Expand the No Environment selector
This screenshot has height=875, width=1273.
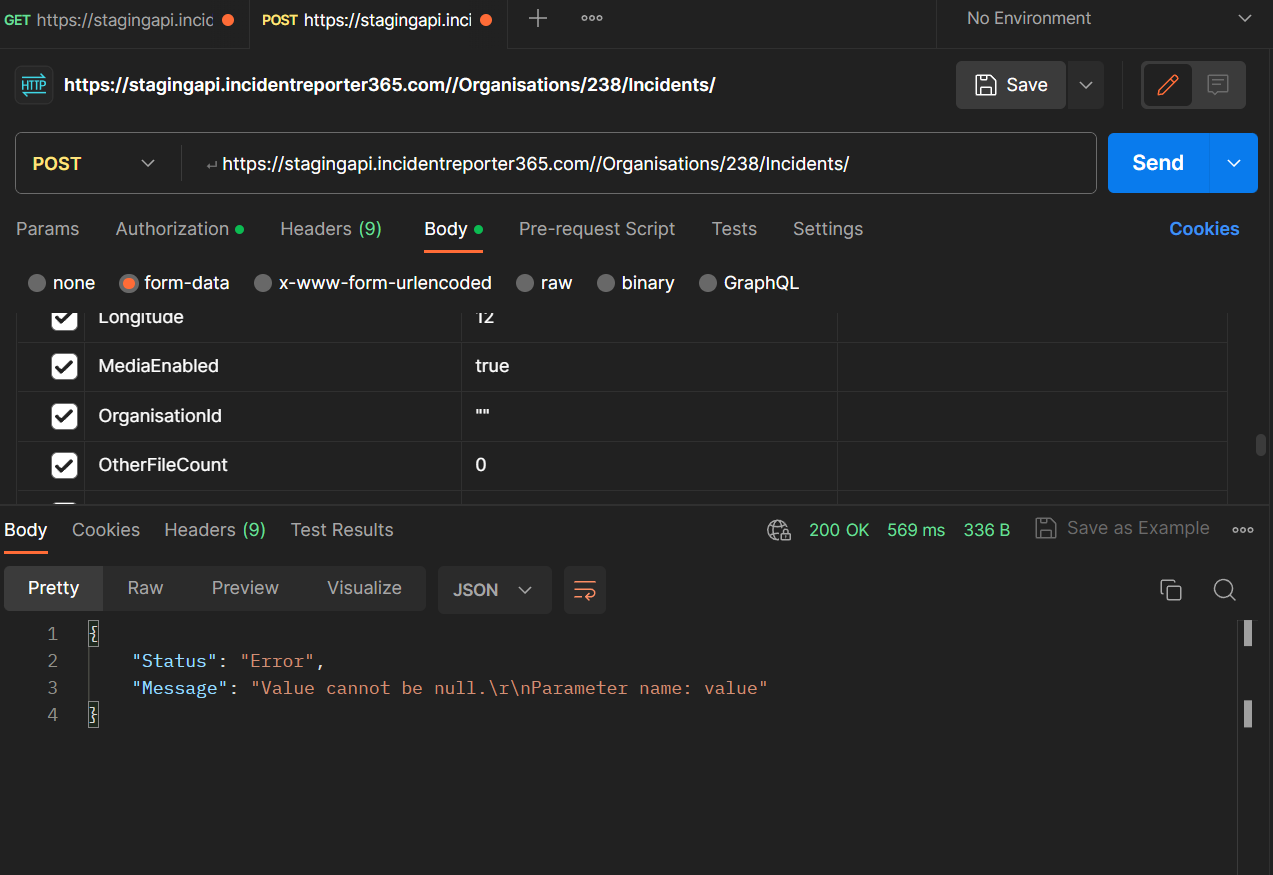(x=1108, y=19)
